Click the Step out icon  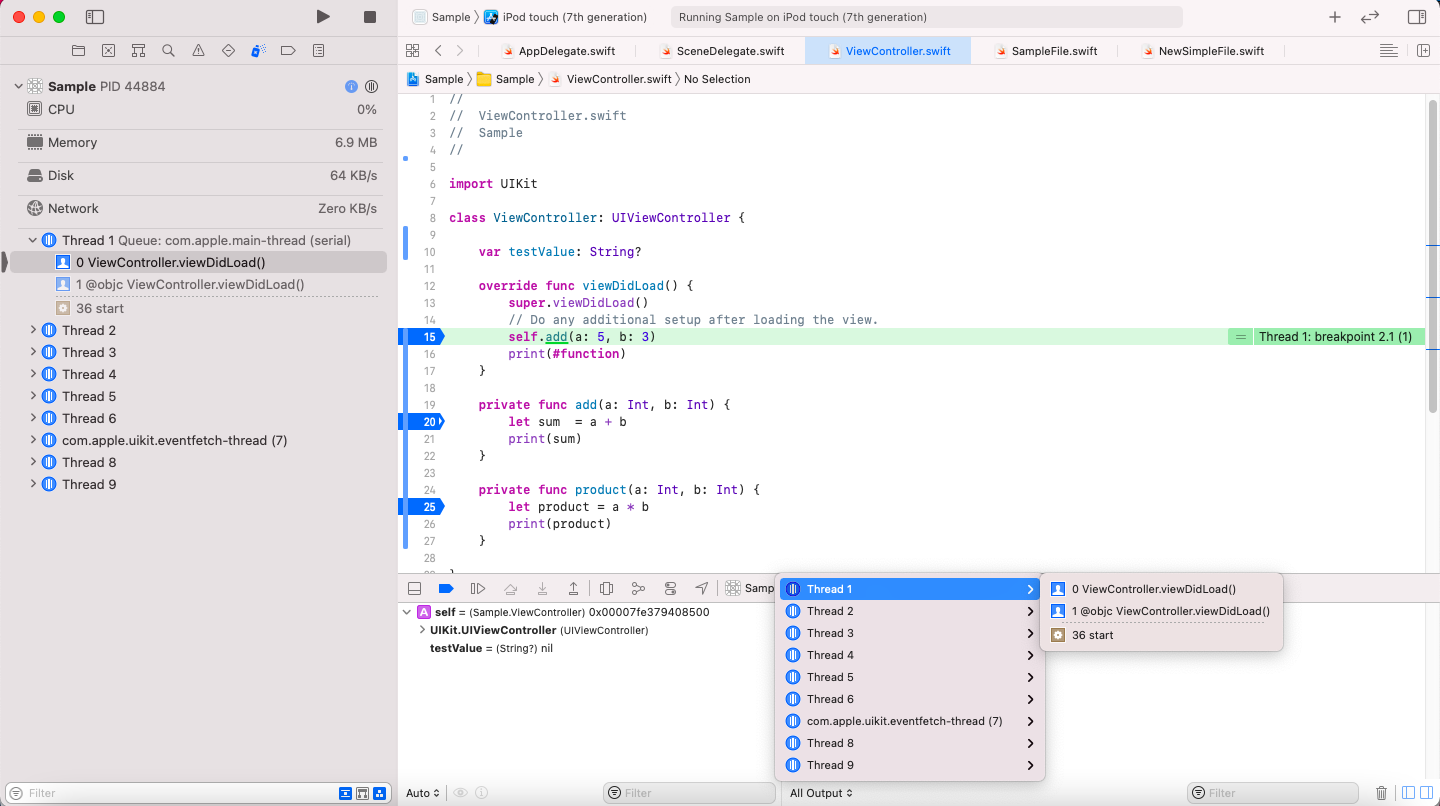pyautogui.click(x=574, y=588)
